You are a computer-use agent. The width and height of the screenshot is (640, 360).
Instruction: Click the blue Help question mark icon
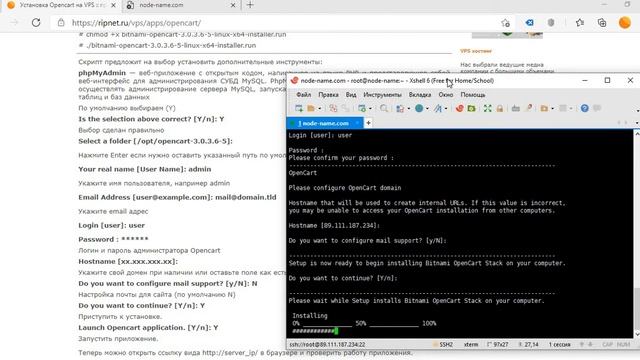click(x=584, y=108)
